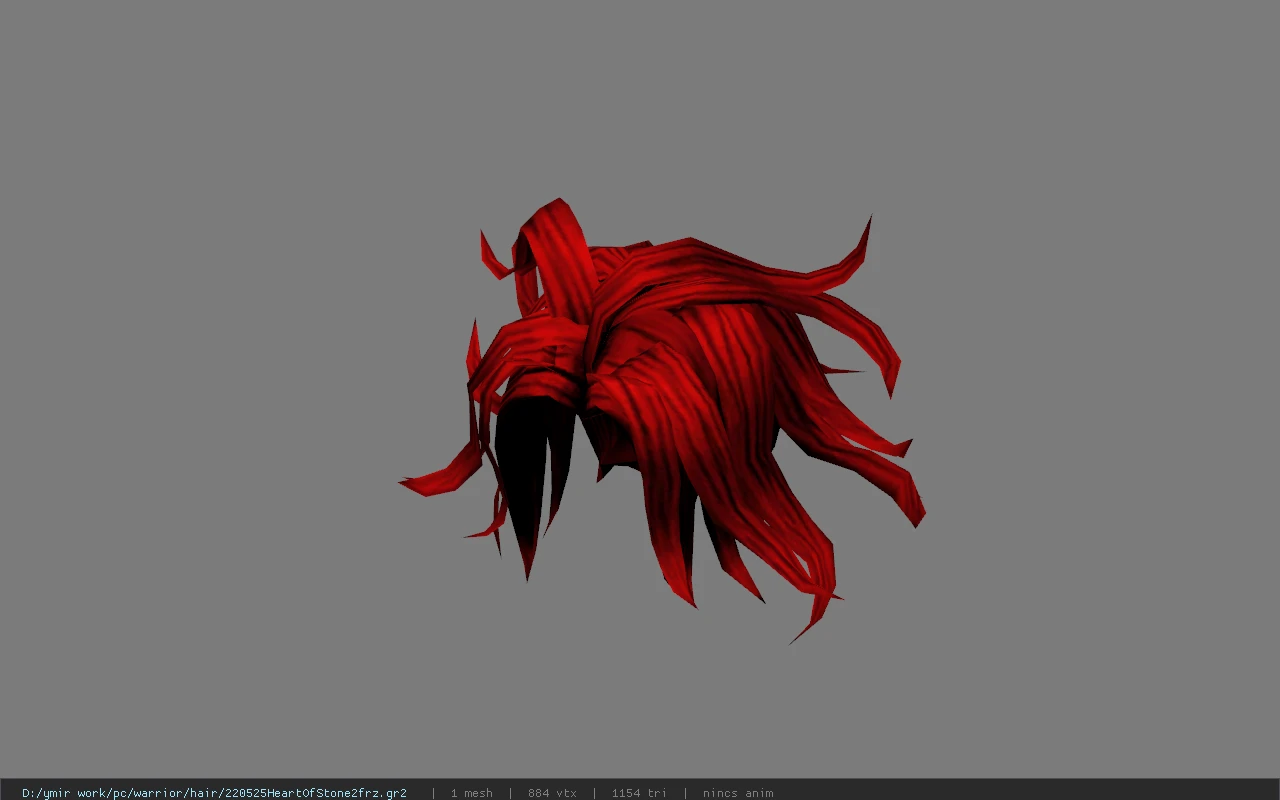The height and width of the screenshot is (800, 1280).
Task: Click the 'nincs anim' status entry
Action: click(x=737, y=793)
